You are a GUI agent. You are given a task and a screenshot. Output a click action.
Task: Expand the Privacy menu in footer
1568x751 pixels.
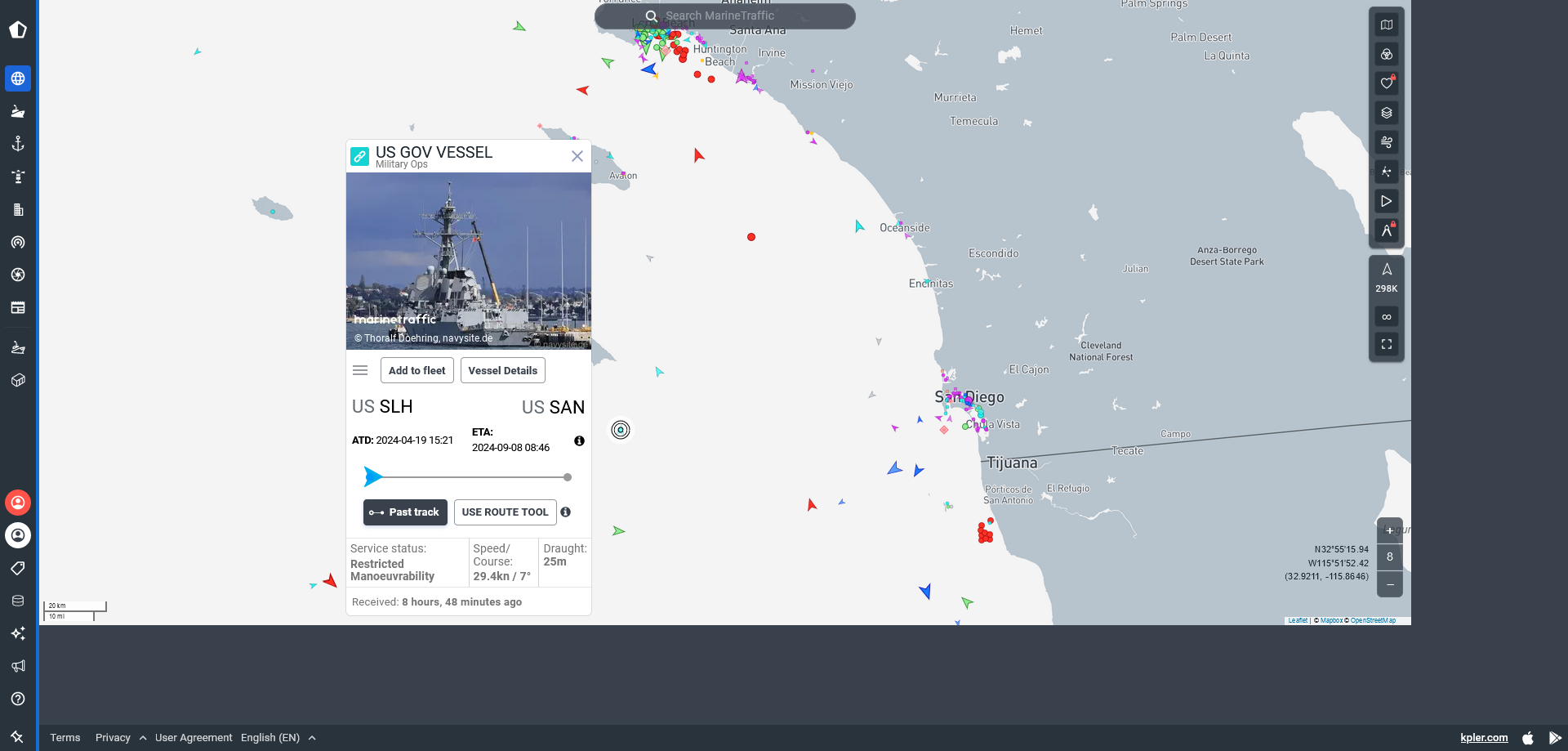[120, 737]
